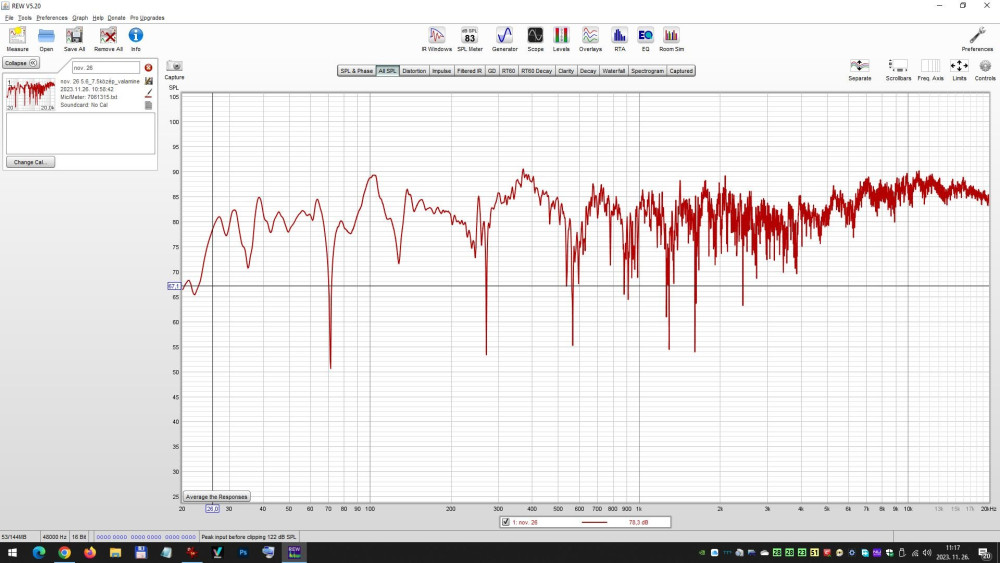This screenshot has width=1000, height=563.
Task: Open the Room Sim tool
Action: click(671, 36)
